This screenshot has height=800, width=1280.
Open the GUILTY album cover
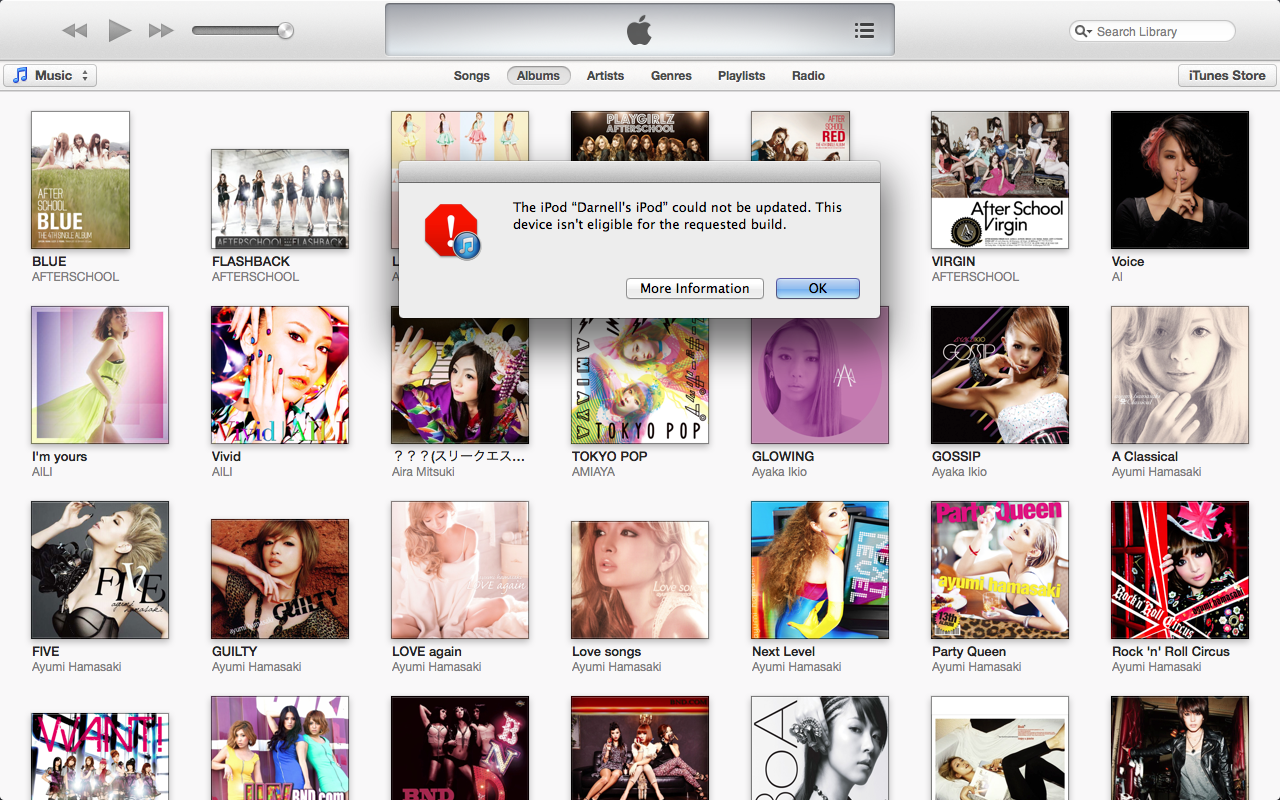280,579
